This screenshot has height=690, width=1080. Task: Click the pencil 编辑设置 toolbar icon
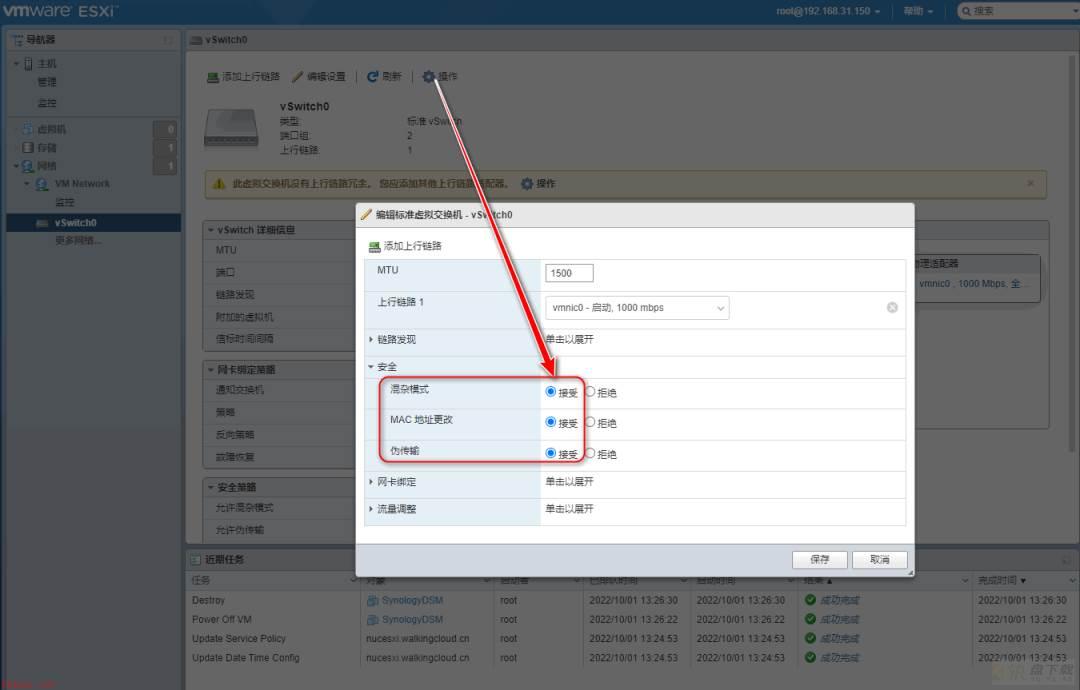pos(298,76)
